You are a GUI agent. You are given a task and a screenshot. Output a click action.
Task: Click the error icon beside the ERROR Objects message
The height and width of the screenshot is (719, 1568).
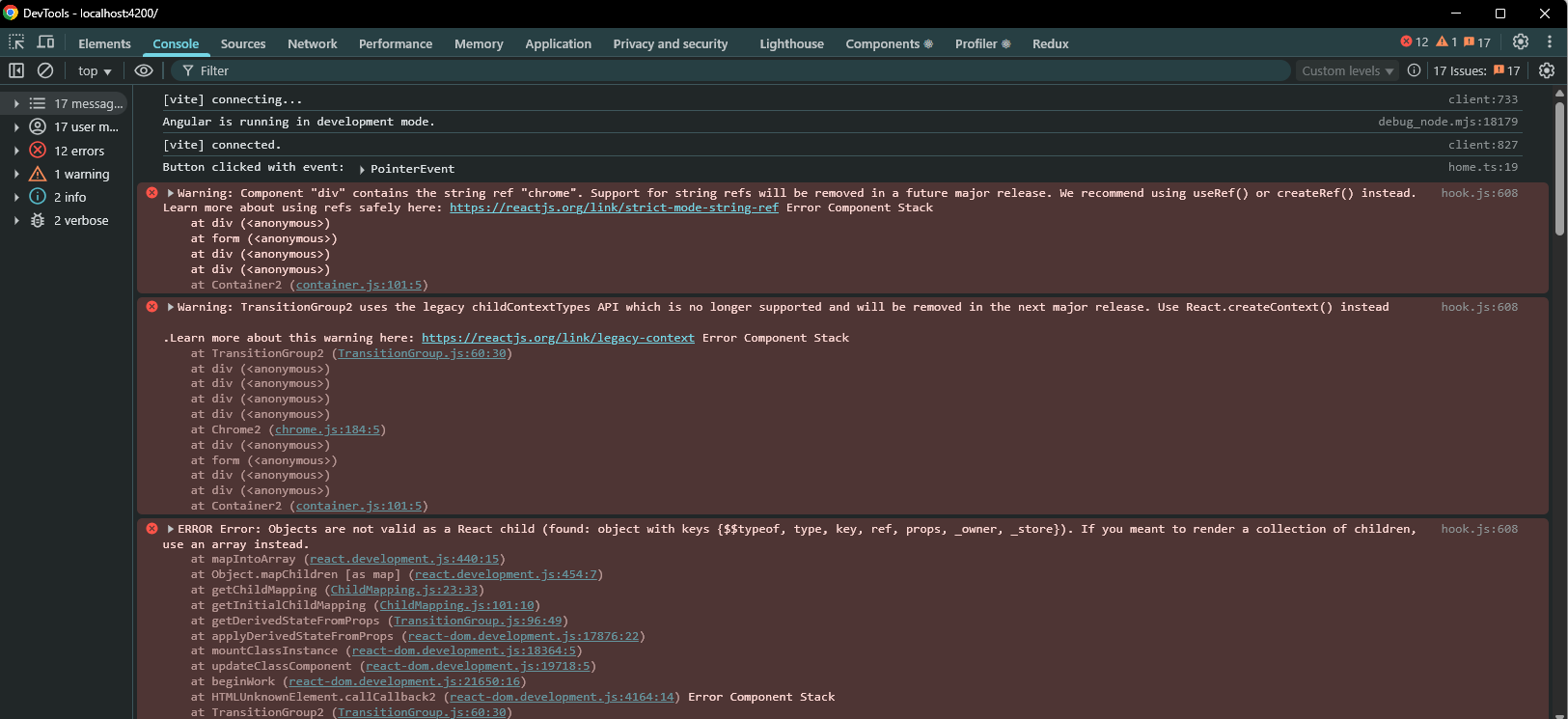pyautogui.click(x=151, y=529)
